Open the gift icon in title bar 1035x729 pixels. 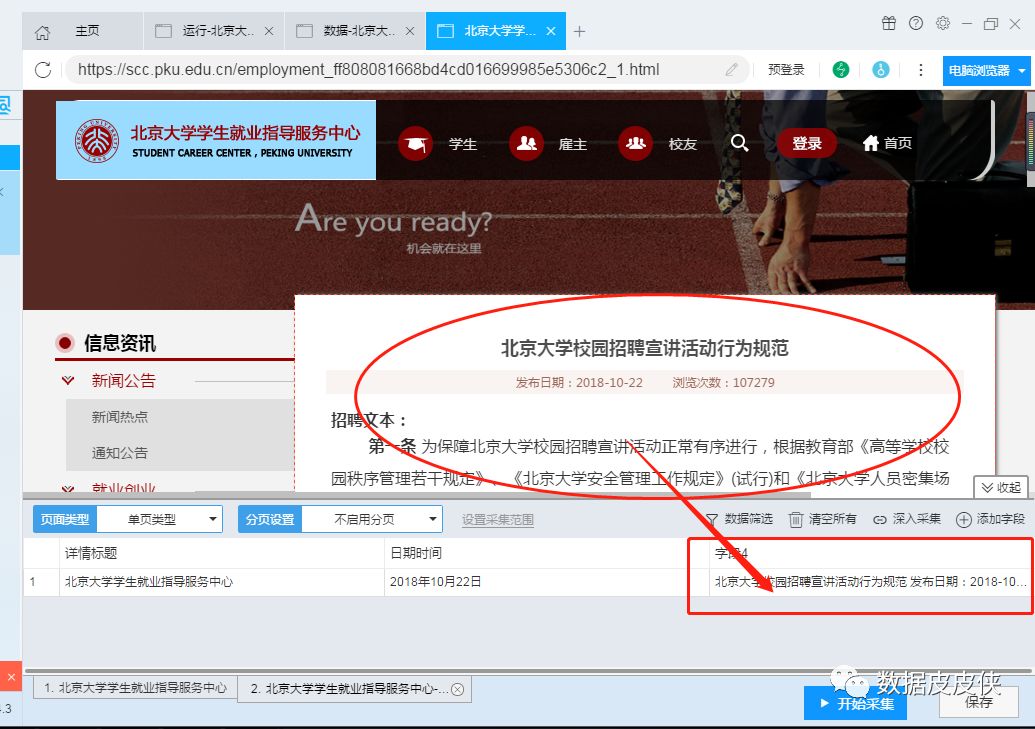889,24
